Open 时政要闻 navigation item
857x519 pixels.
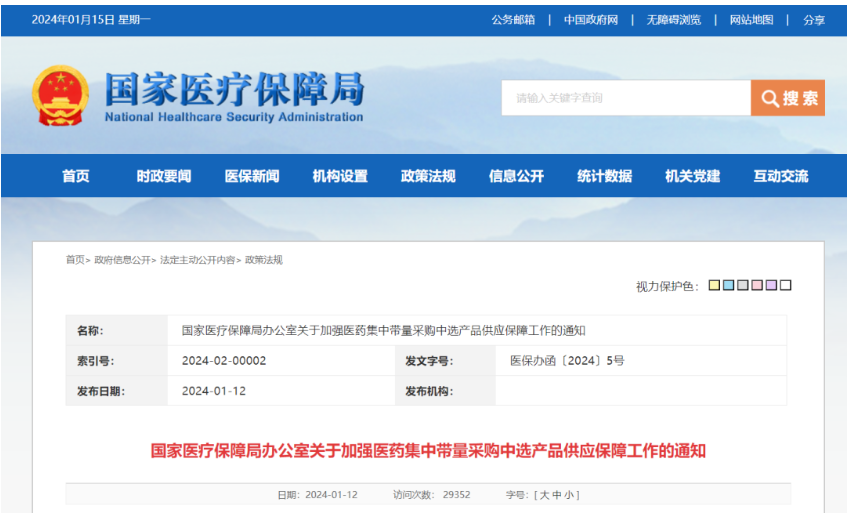point(164,176)
